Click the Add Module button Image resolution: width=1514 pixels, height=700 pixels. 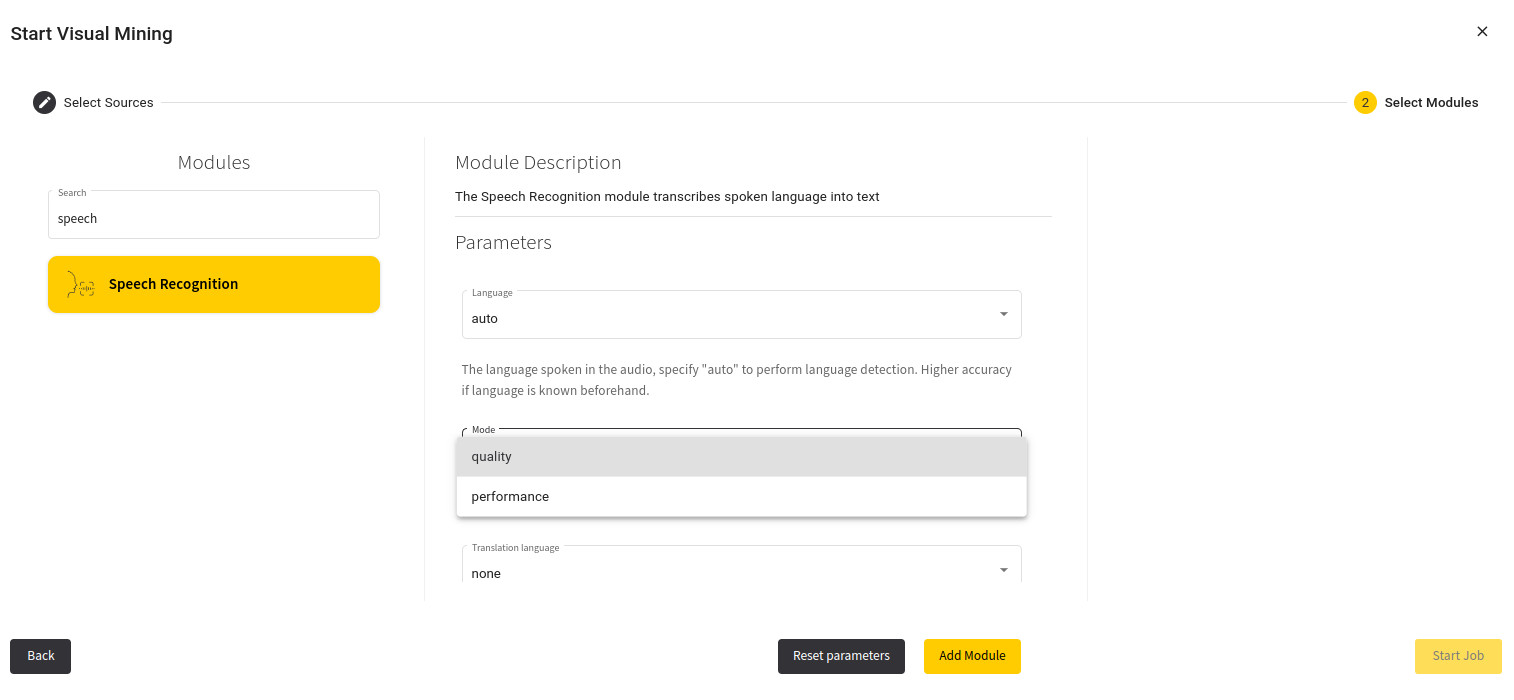pos(972,656)
